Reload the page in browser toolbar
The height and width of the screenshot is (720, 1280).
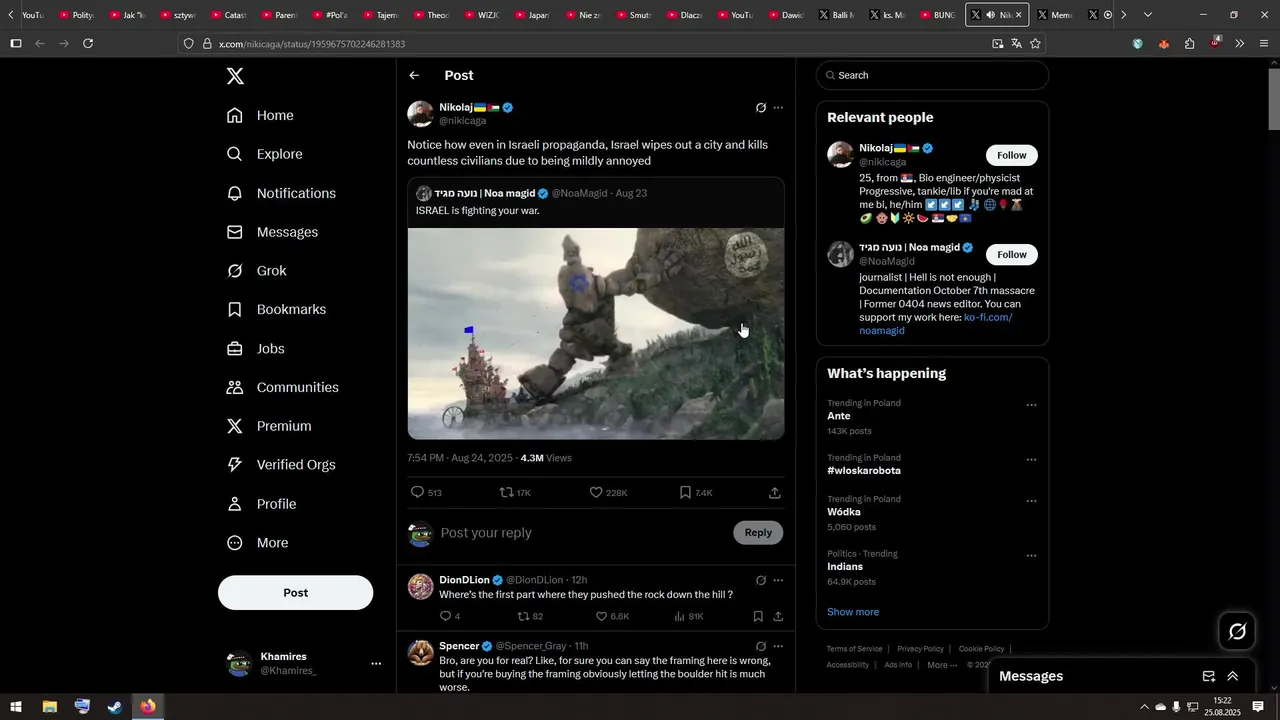[88, 44]
